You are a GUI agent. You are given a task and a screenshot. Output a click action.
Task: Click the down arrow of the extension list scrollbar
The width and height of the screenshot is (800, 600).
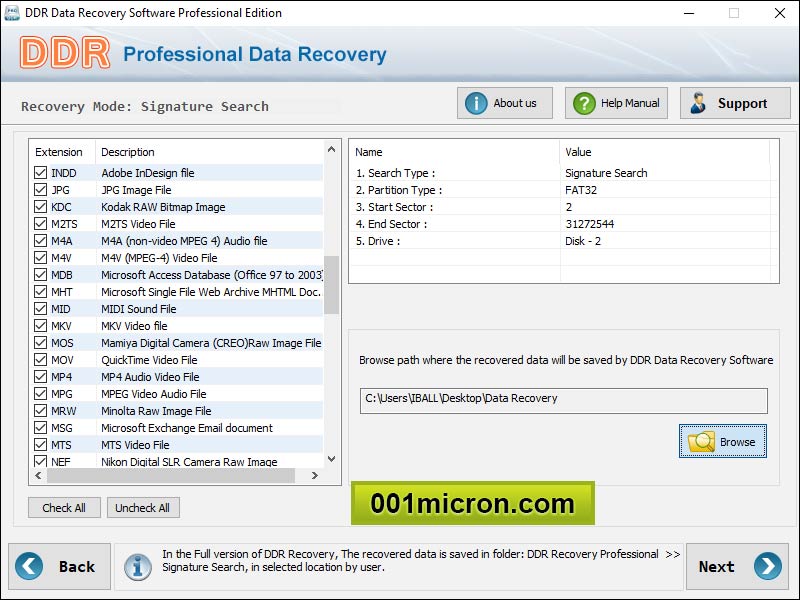(331, 459)
